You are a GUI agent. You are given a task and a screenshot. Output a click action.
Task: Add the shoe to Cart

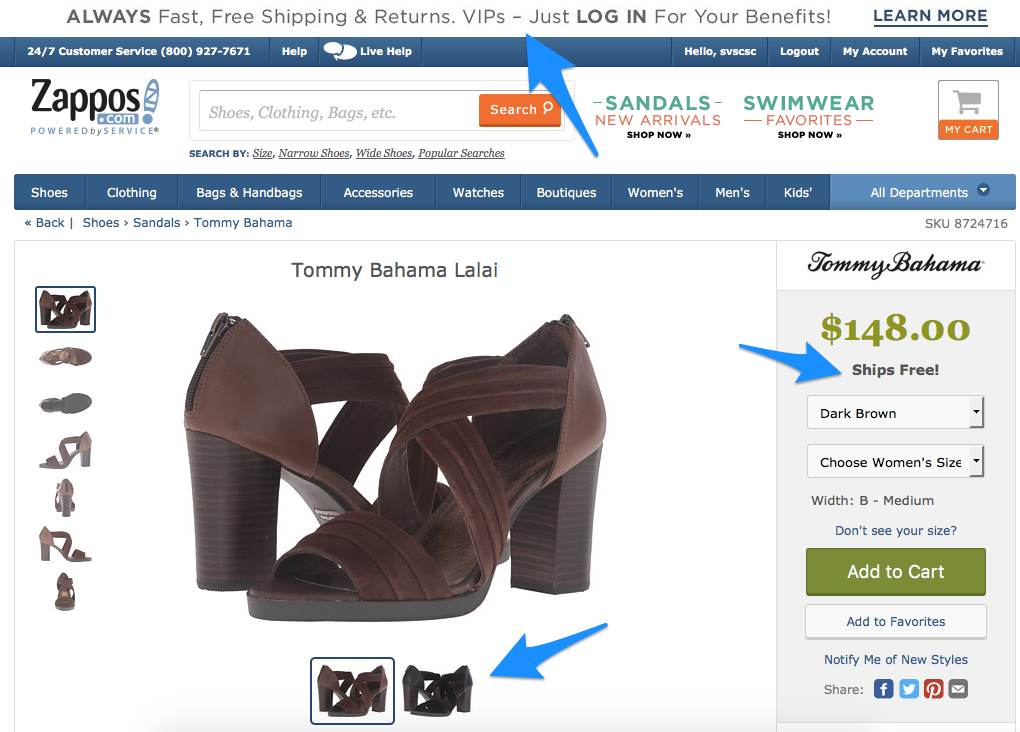pos(895,571)
